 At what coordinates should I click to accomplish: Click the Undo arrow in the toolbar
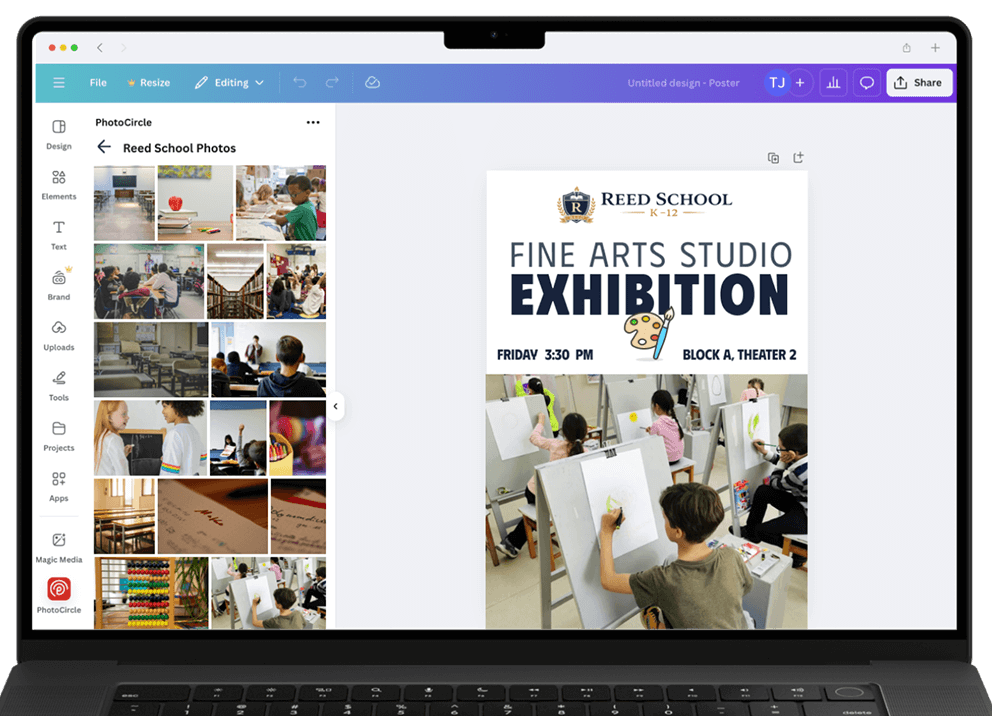(299, 82)
